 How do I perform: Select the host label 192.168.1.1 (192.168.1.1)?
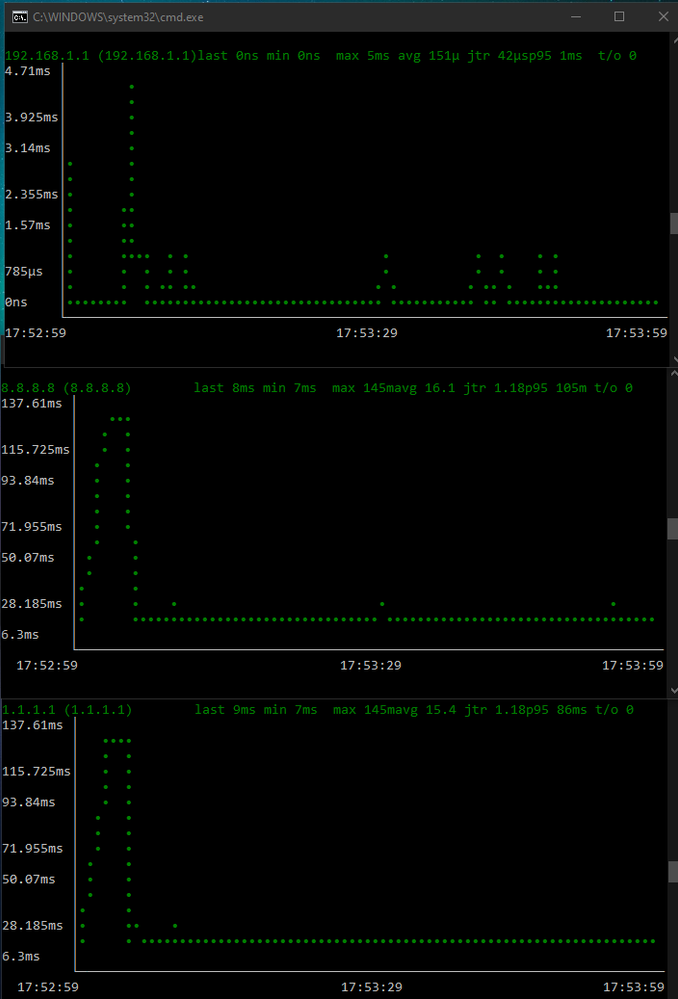click(101, 55)
